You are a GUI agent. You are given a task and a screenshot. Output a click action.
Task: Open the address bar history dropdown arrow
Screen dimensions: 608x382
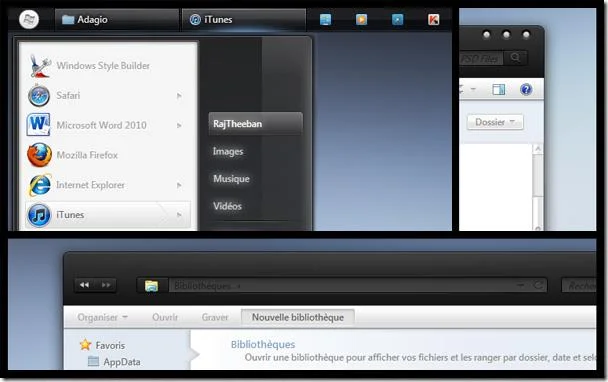coord(520,285)
